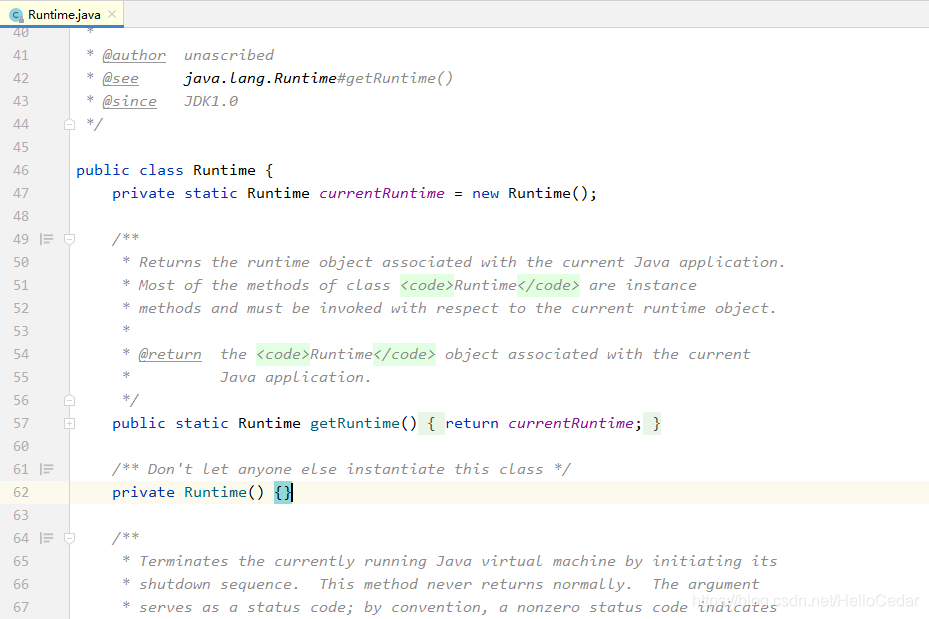Select the Runtime.java editor tab
Viewport: 929px width, 619px height.
click(62, 14)
